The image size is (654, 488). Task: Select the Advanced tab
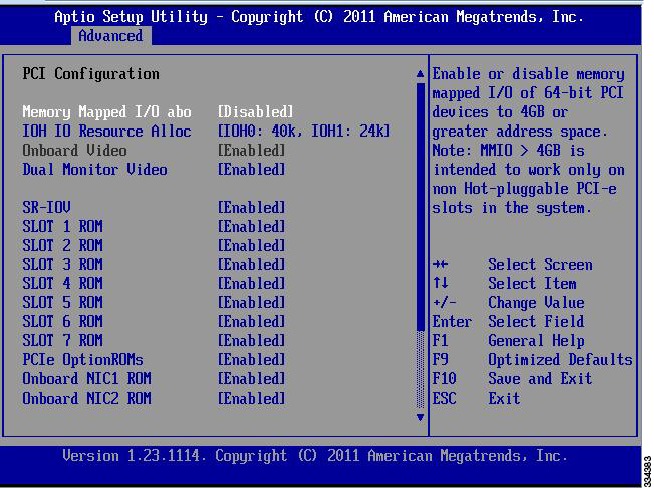coord(111,36)
